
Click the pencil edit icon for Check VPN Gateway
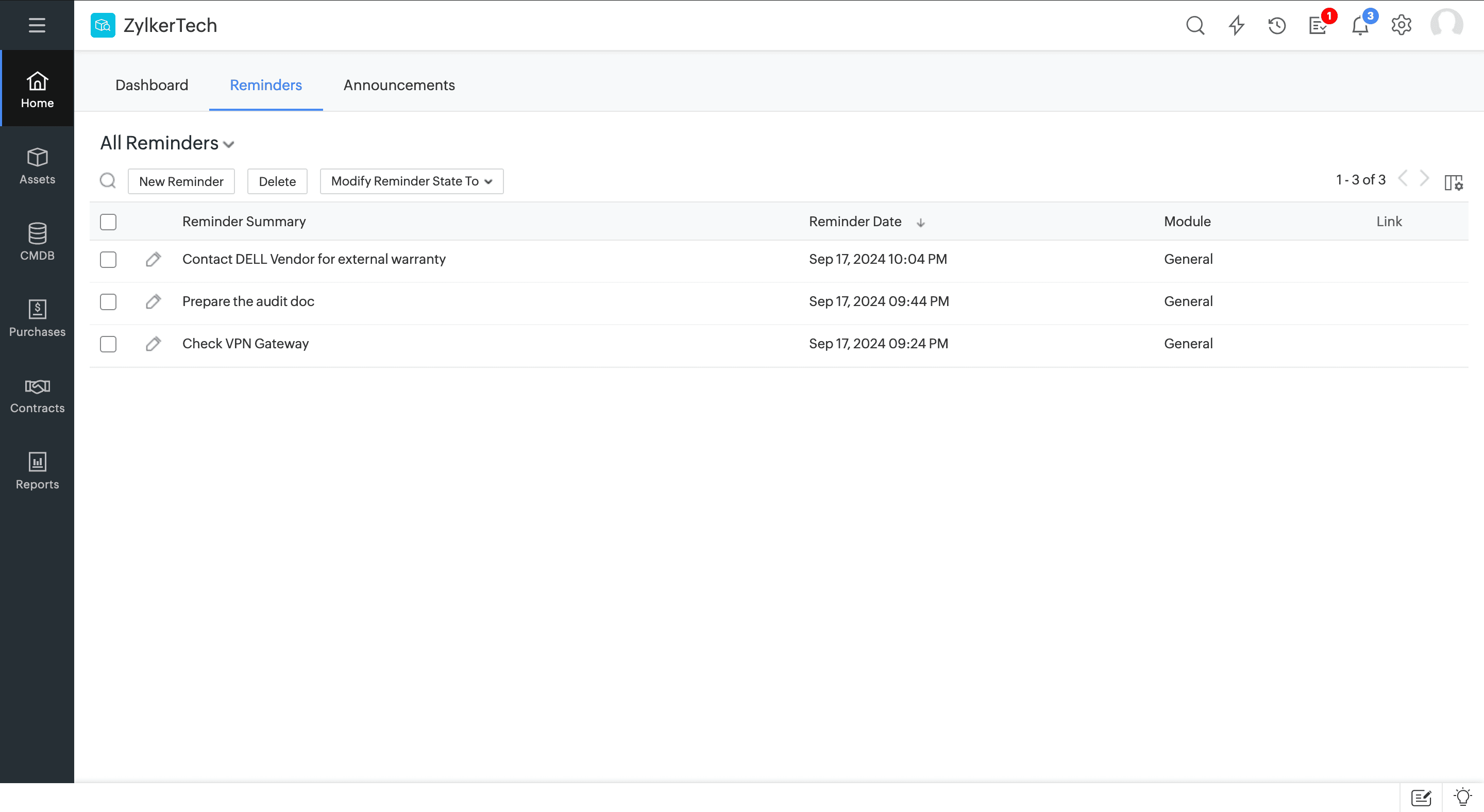point(153,344)
